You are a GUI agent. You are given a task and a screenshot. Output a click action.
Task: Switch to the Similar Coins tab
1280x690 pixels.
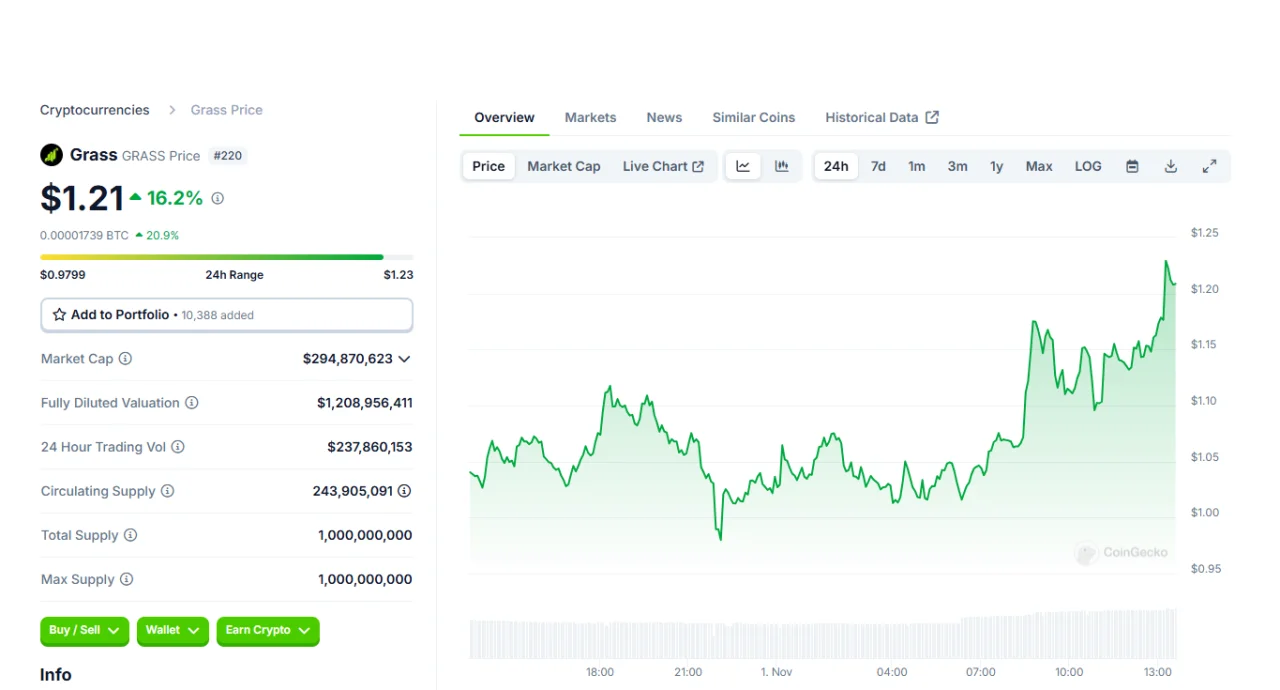(753, 117)
